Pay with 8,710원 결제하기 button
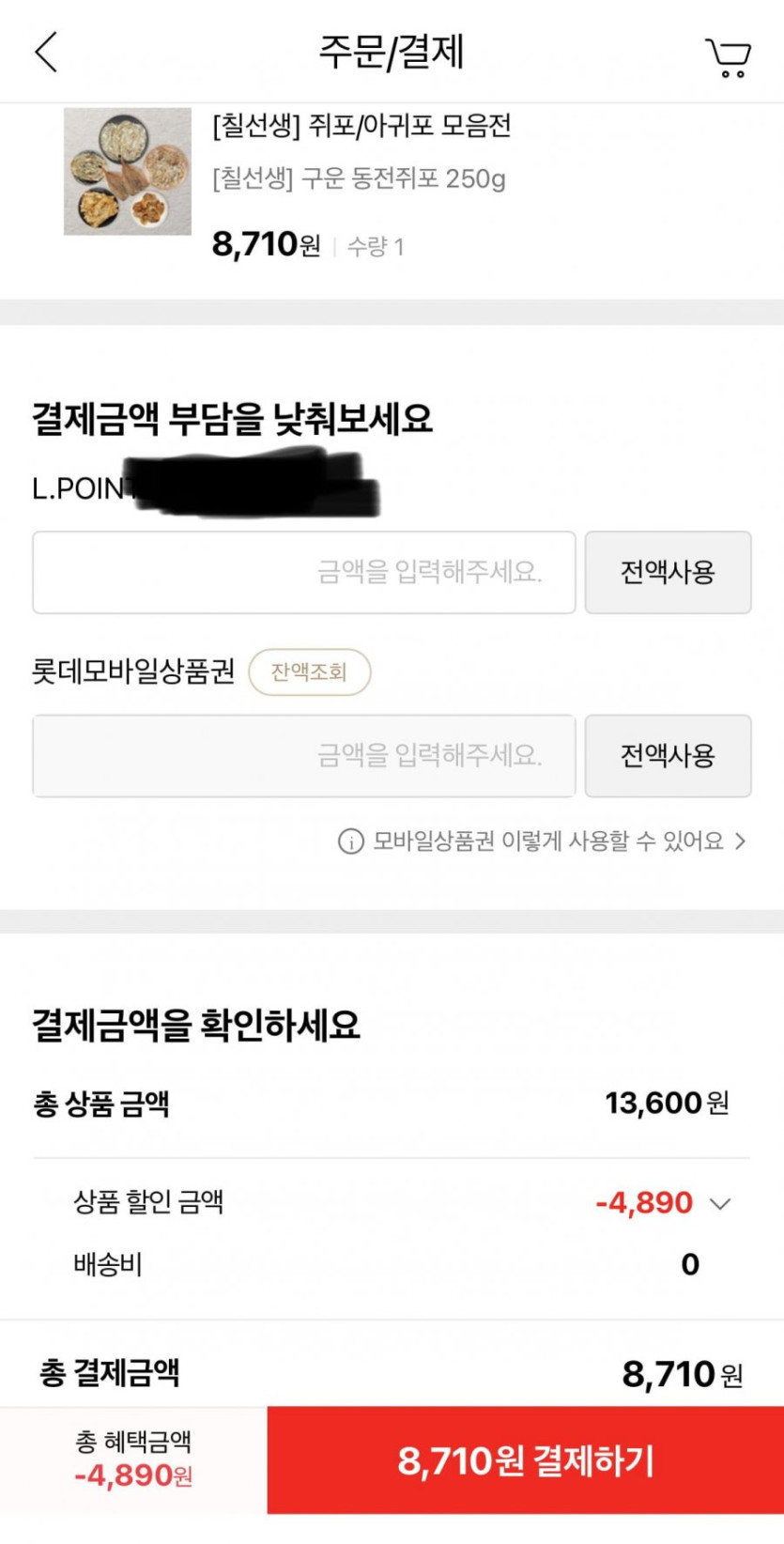The image size is (784, 1544). pyautogui.click(x=525, y=1460)
